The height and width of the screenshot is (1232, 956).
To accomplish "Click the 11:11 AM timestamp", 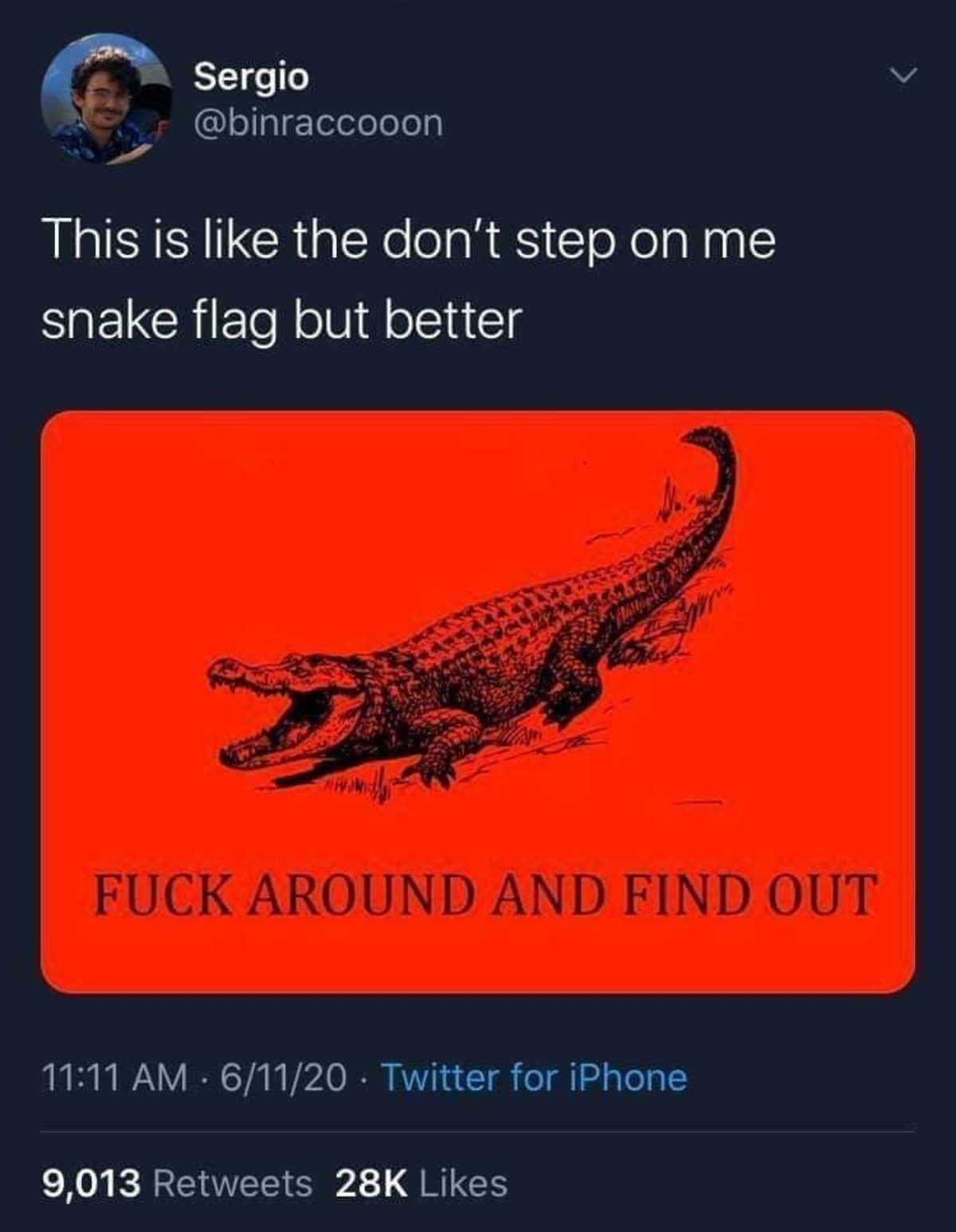I will [x=115, y=1077].
